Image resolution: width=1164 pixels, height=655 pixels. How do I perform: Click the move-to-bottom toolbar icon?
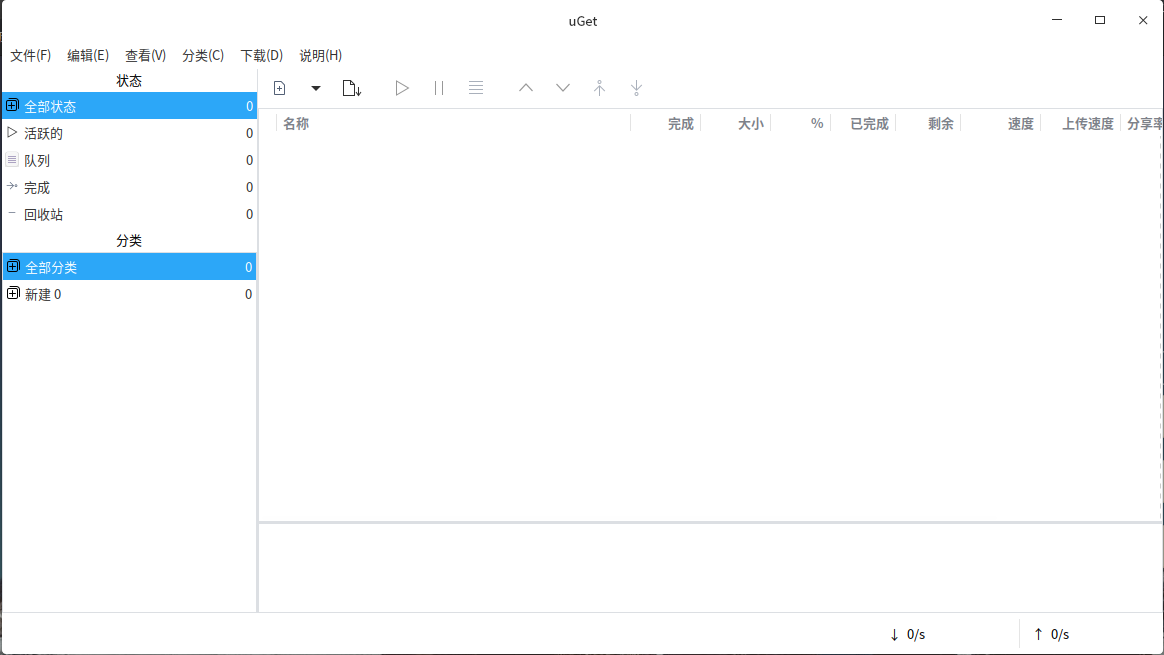click(x=636, y=88)
